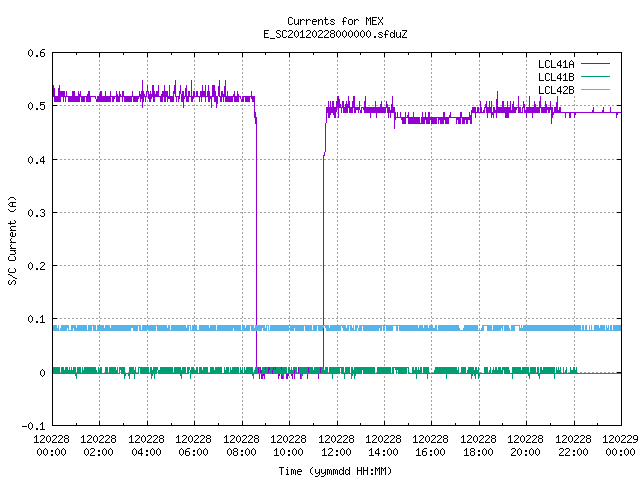Click the purple LCL41A trace's vertical rise near 11:30

tap(324, 261)
